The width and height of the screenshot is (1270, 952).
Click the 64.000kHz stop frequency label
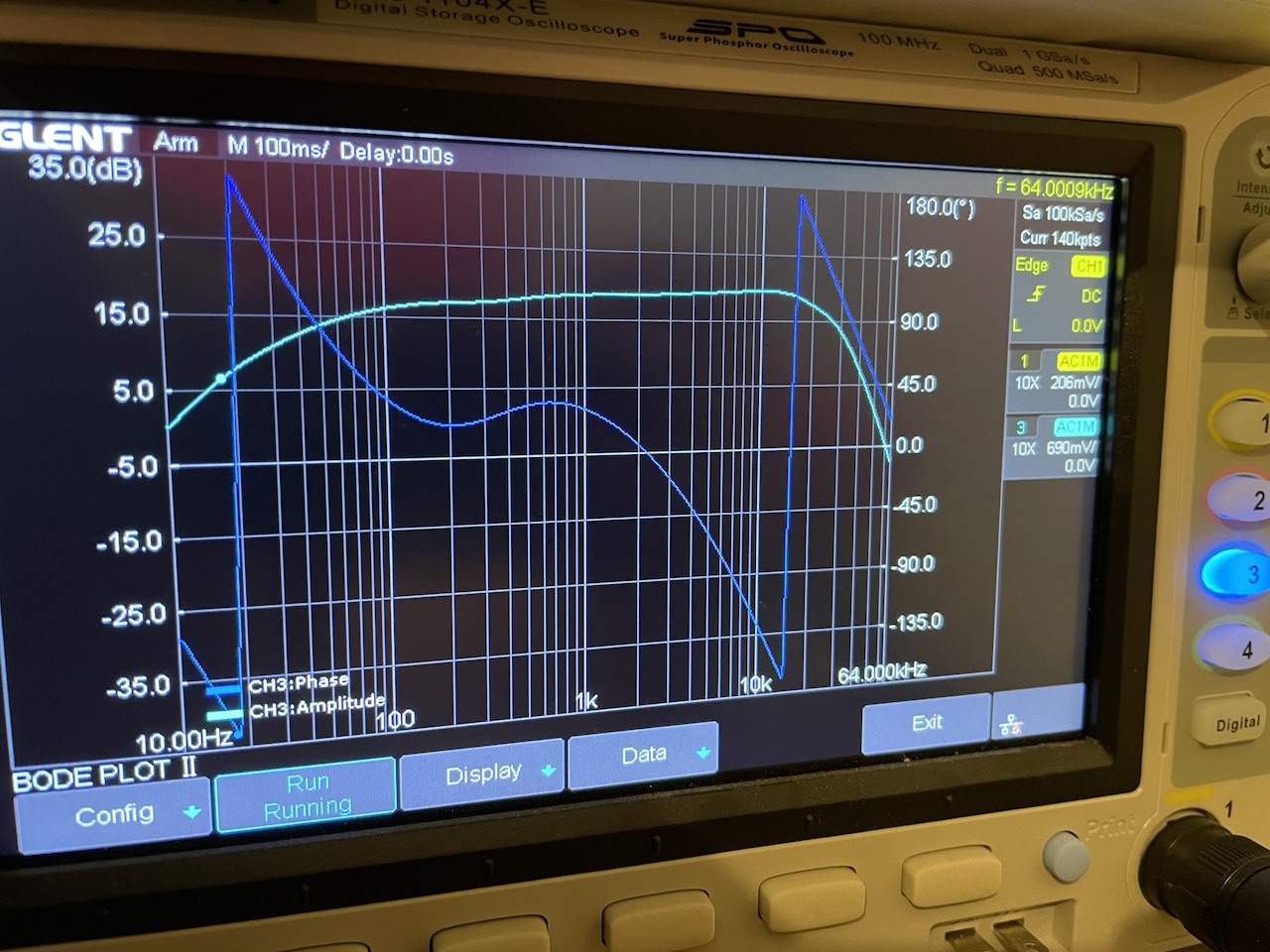coord(881,673)
